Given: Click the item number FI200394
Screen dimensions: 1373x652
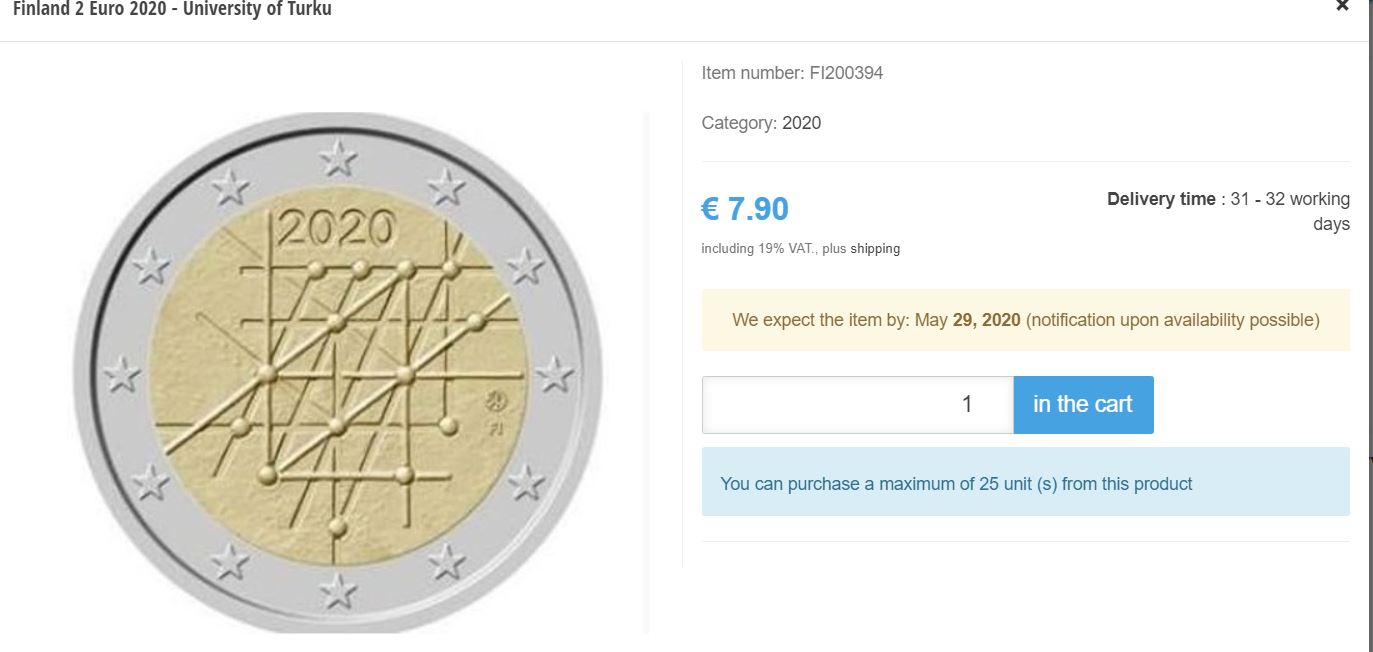Looking at the screenshot, I should 846,73.
